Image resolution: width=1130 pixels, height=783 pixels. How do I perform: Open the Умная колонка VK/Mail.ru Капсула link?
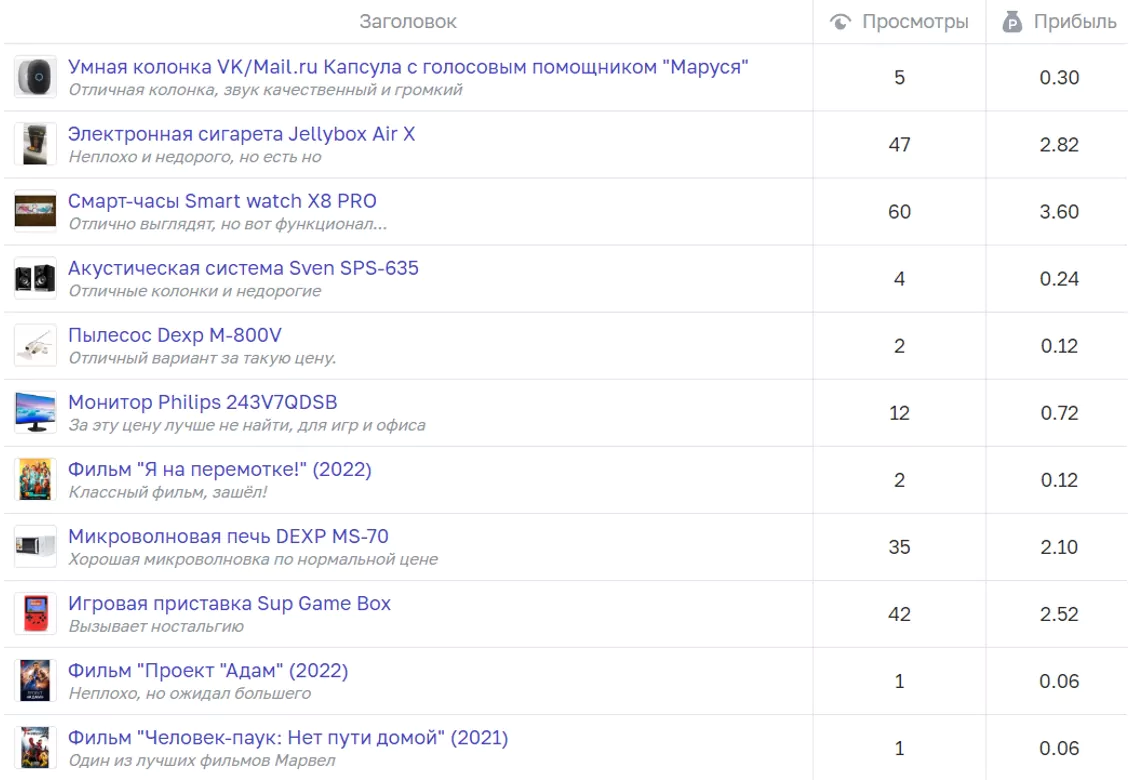pyautogui.click(x=408, y=66)
